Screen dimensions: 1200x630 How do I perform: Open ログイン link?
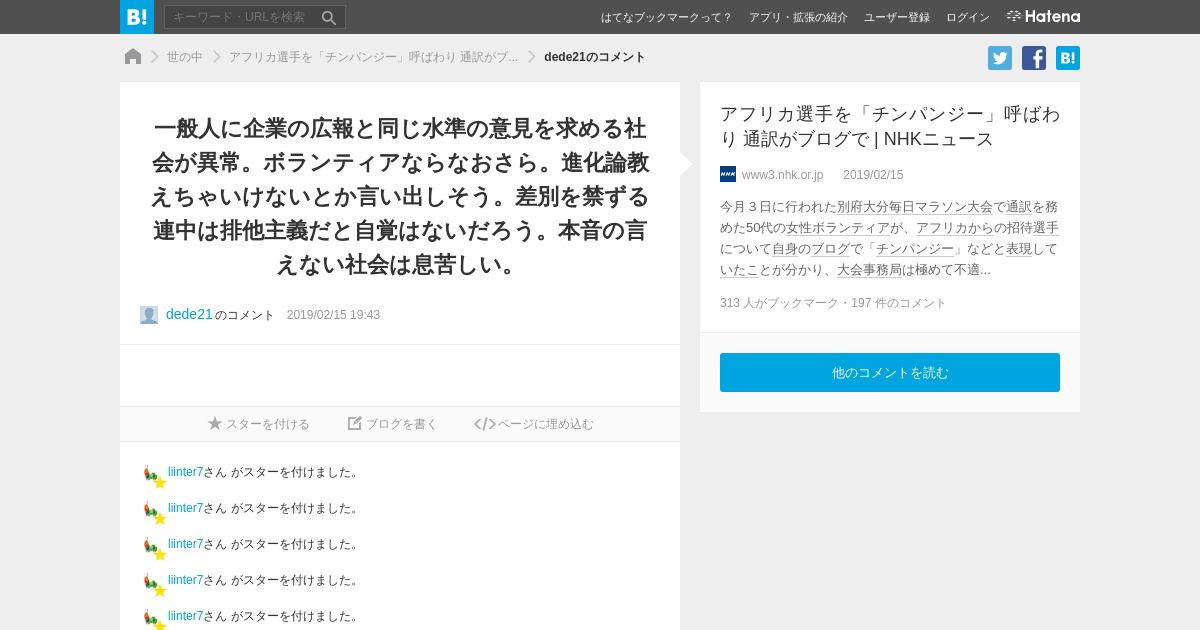pos(968,17)
